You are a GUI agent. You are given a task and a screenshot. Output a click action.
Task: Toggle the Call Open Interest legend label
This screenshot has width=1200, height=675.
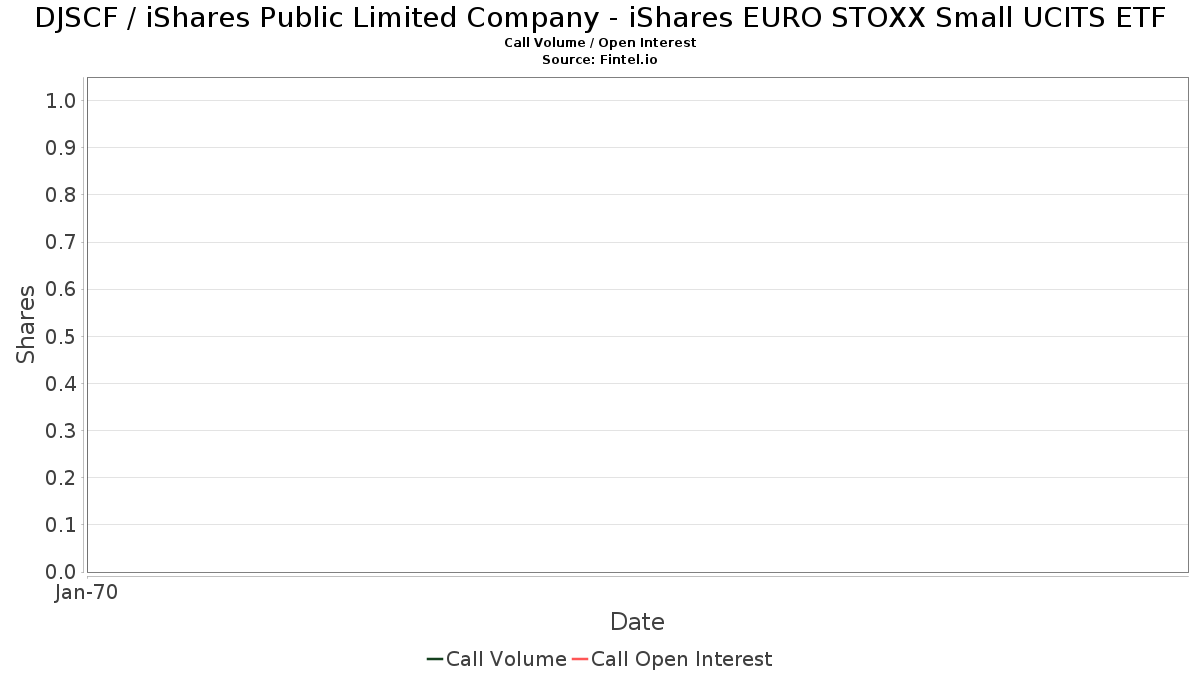[681, 659]
